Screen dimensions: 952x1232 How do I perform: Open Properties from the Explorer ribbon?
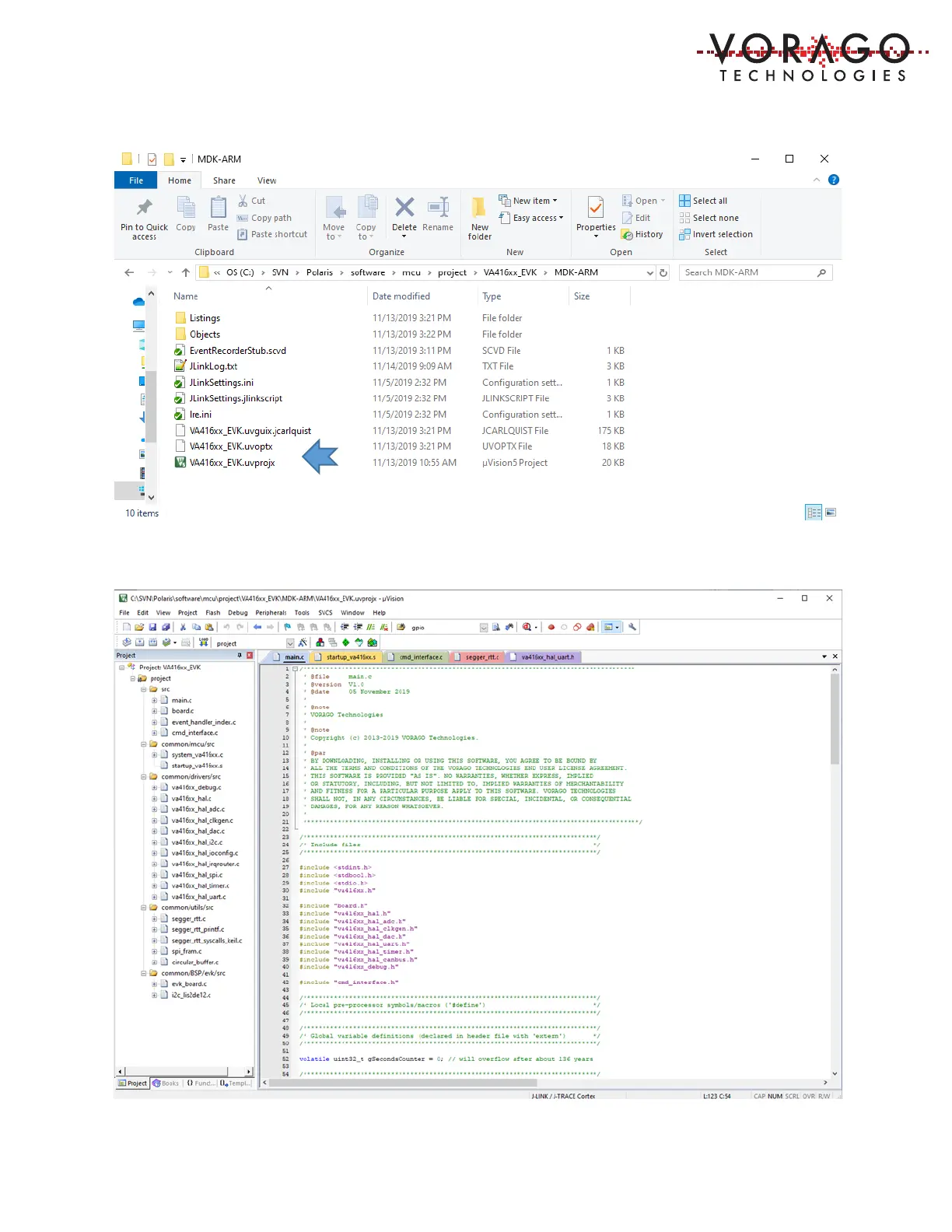pyautogui.click(x=596, y=208)
